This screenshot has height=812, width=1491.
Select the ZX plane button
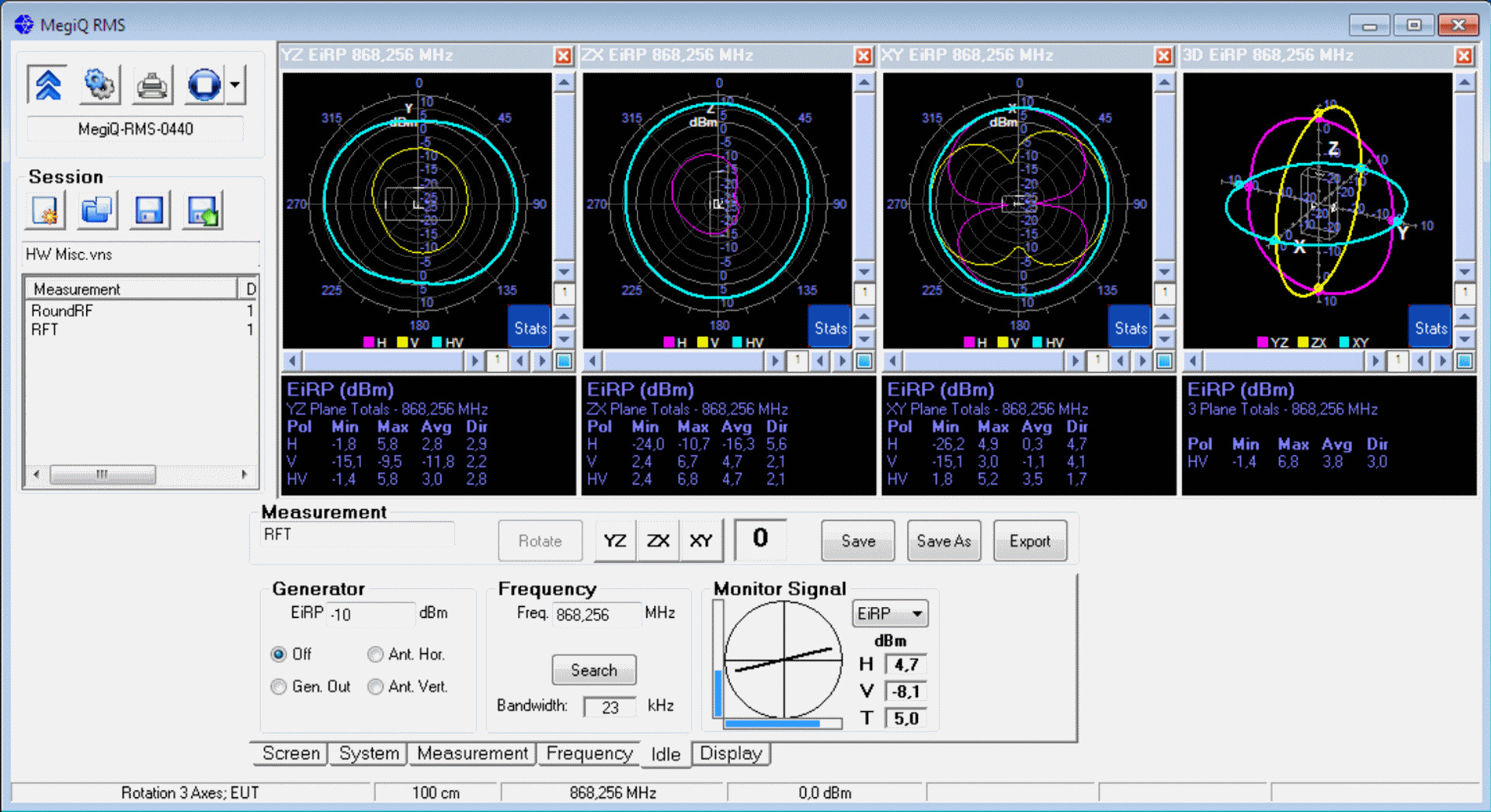[658, 541]
